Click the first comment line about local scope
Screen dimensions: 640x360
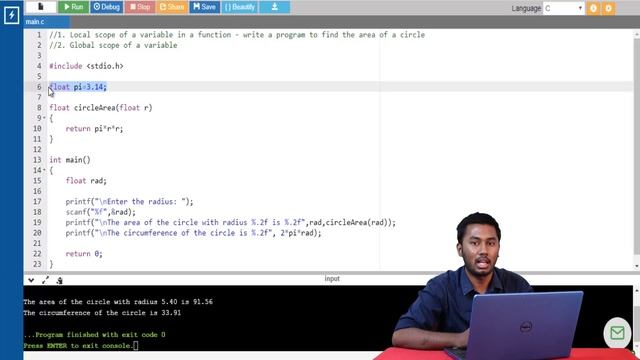(237, 35)
